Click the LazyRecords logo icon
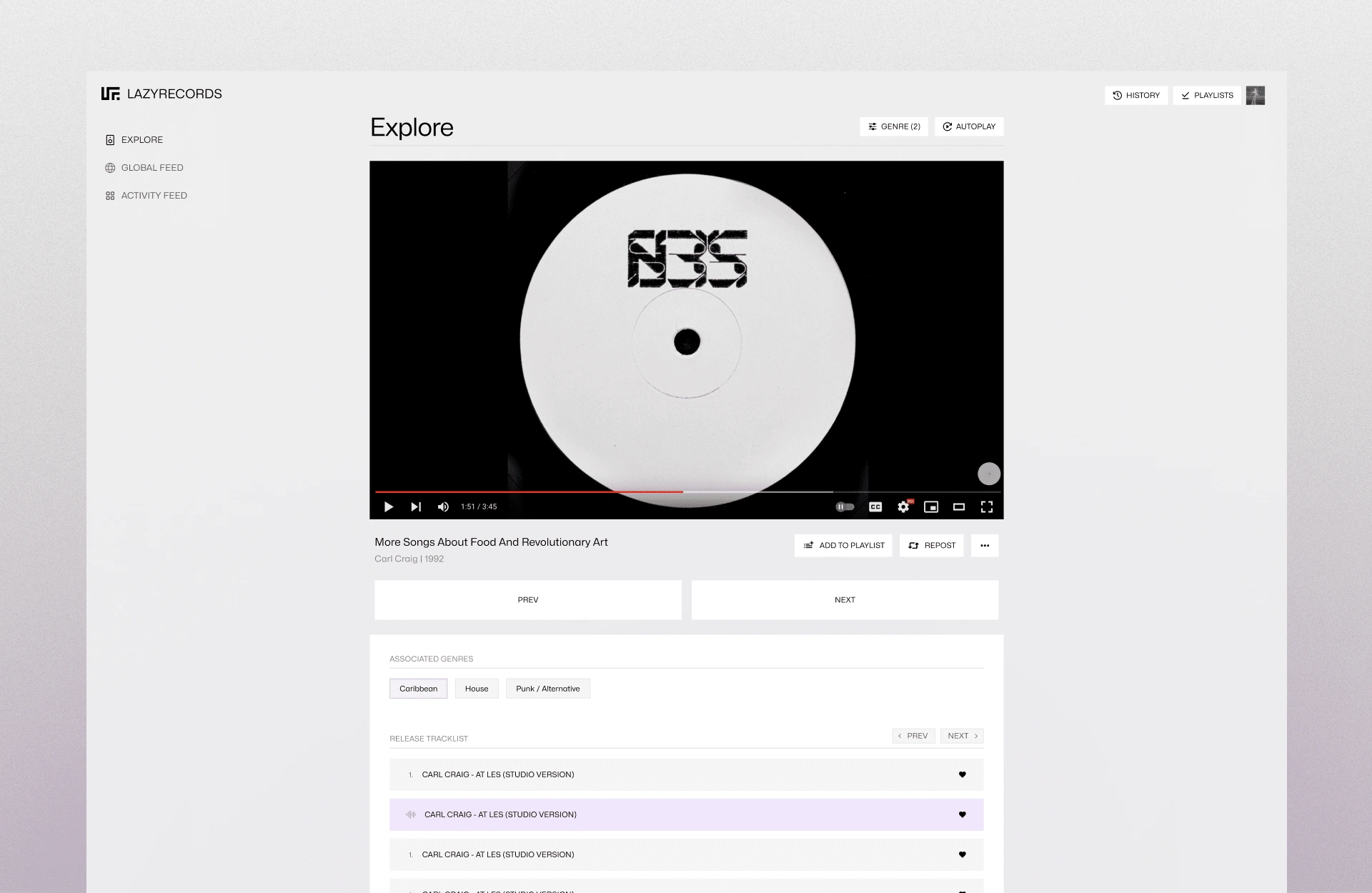Viewport: 1372px width, 893px height. coord(110,94)
